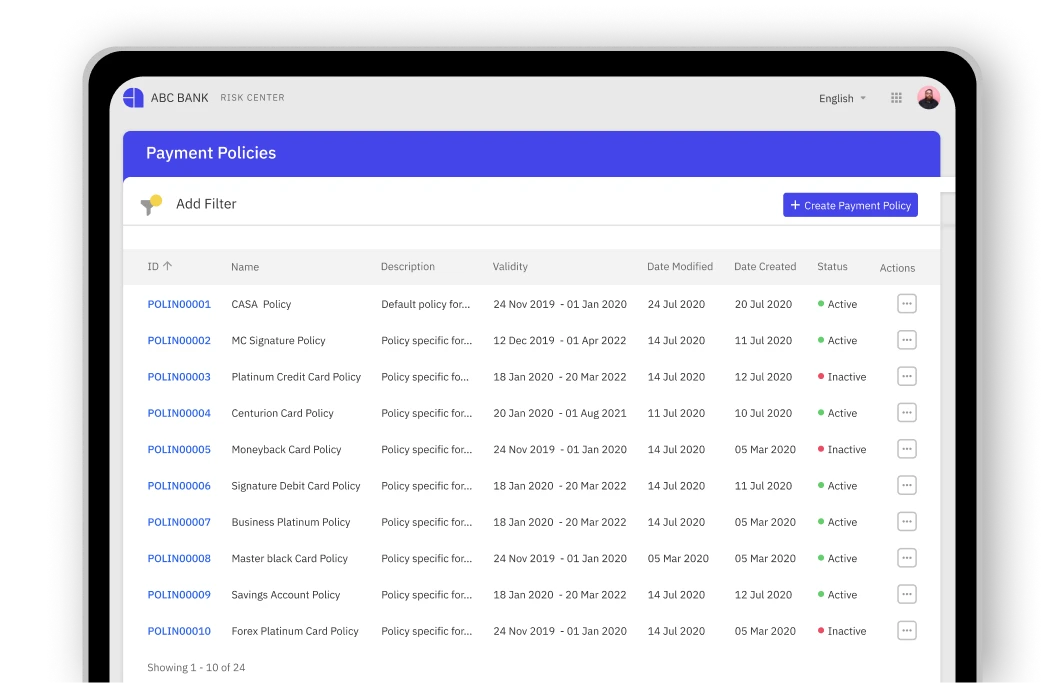This screenshot has width=1062, height=683.
Task: Open policy POLIN00003 link
Action: click(179, 377)
